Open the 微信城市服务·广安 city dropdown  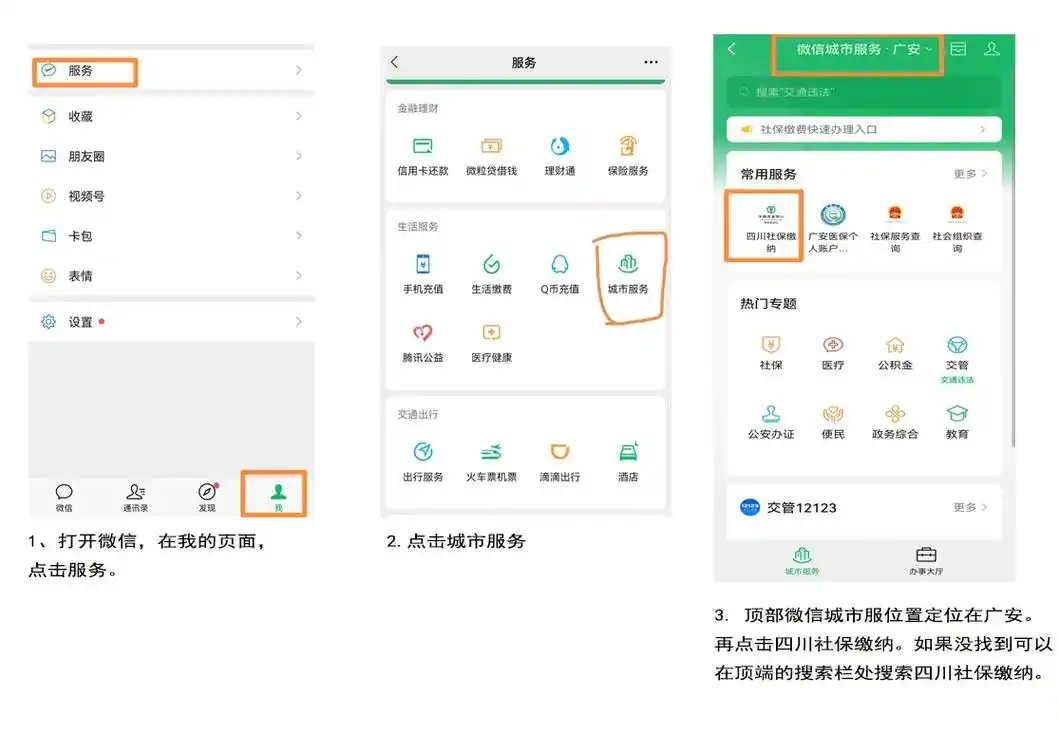[x=864, y=49]
